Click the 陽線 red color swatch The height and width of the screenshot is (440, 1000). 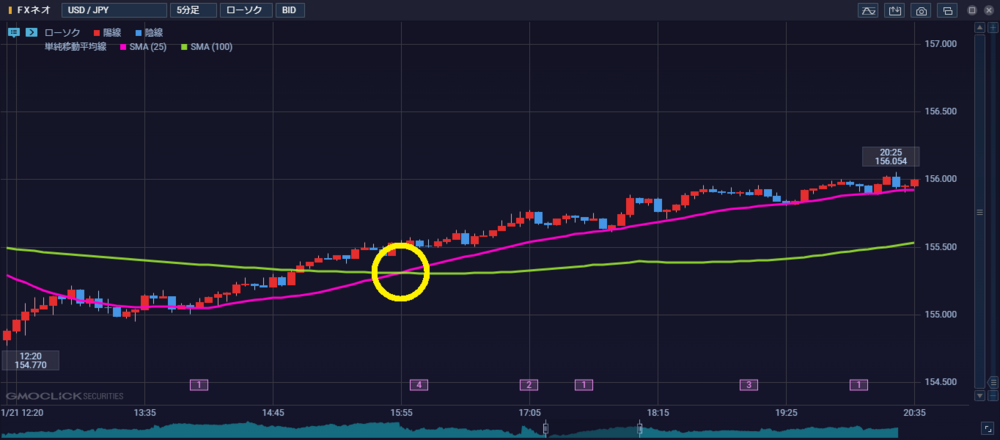(x=95, y=33)
